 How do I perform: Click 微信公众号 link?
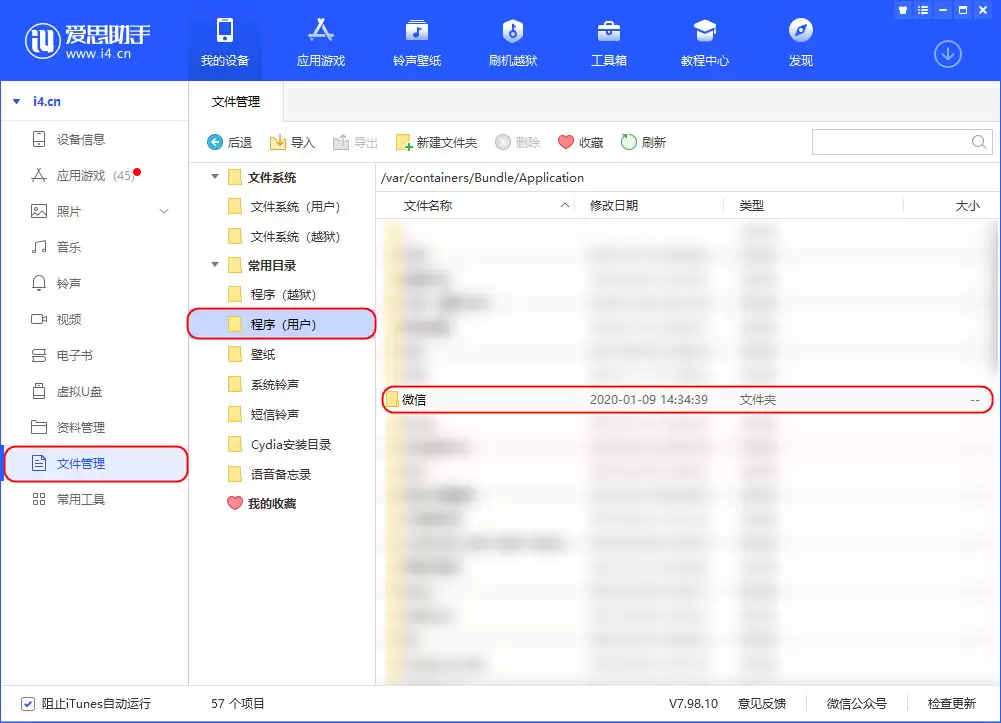(857, 704)
